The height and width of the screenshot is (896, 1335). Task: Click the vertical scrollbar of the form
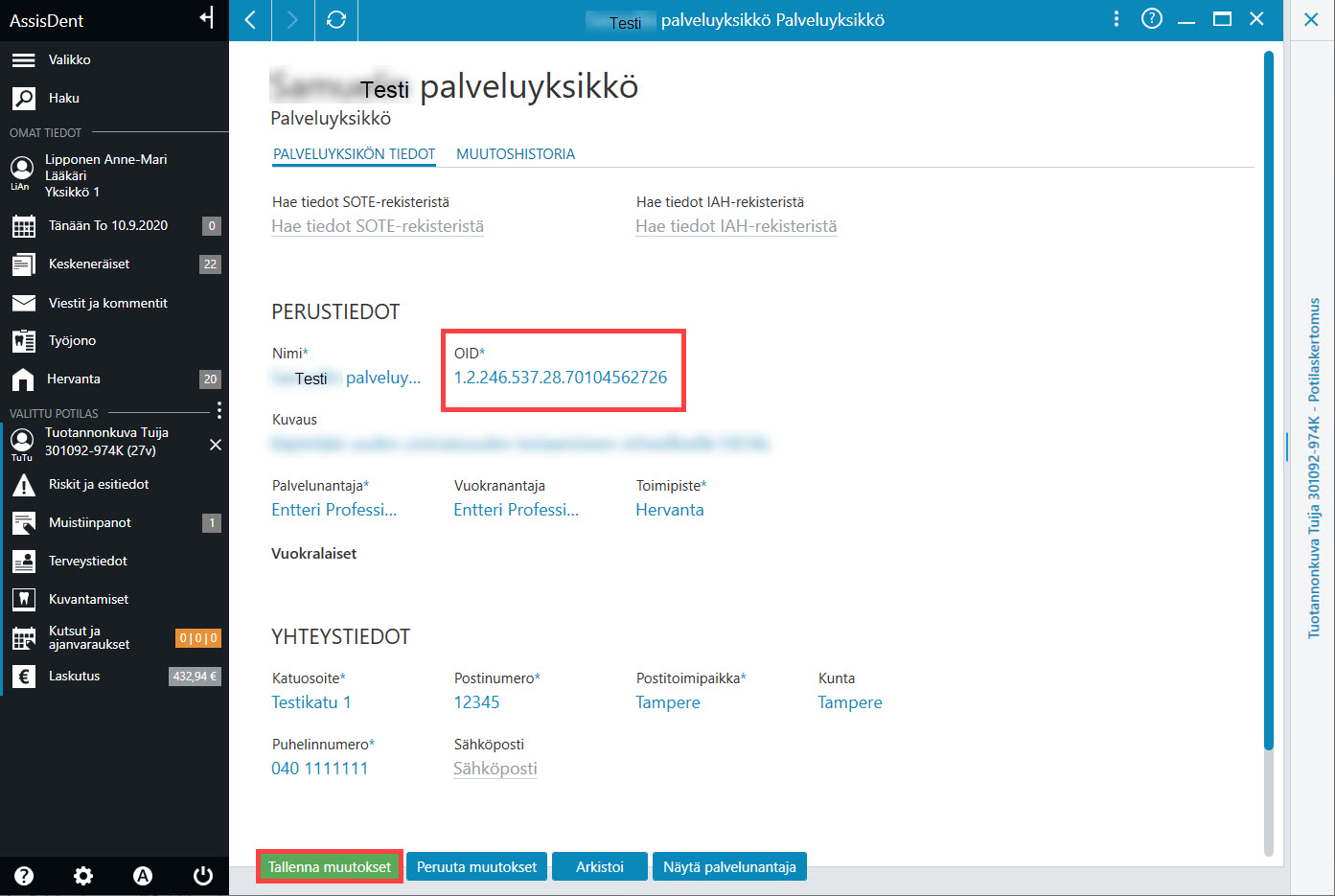coord(1269,402)
